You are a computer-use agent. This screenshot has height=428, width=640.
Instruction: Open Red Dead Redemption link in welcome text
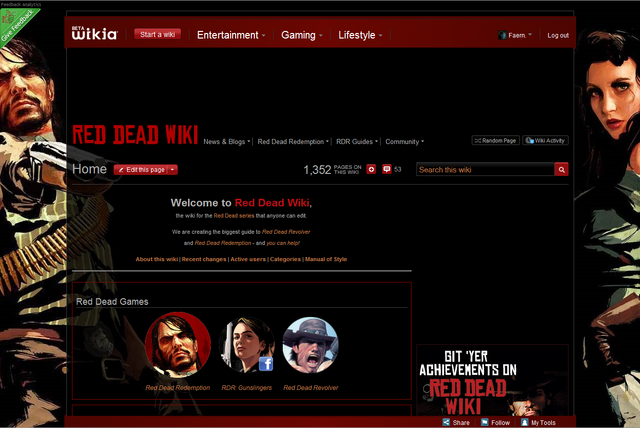(x=223, y=243)
